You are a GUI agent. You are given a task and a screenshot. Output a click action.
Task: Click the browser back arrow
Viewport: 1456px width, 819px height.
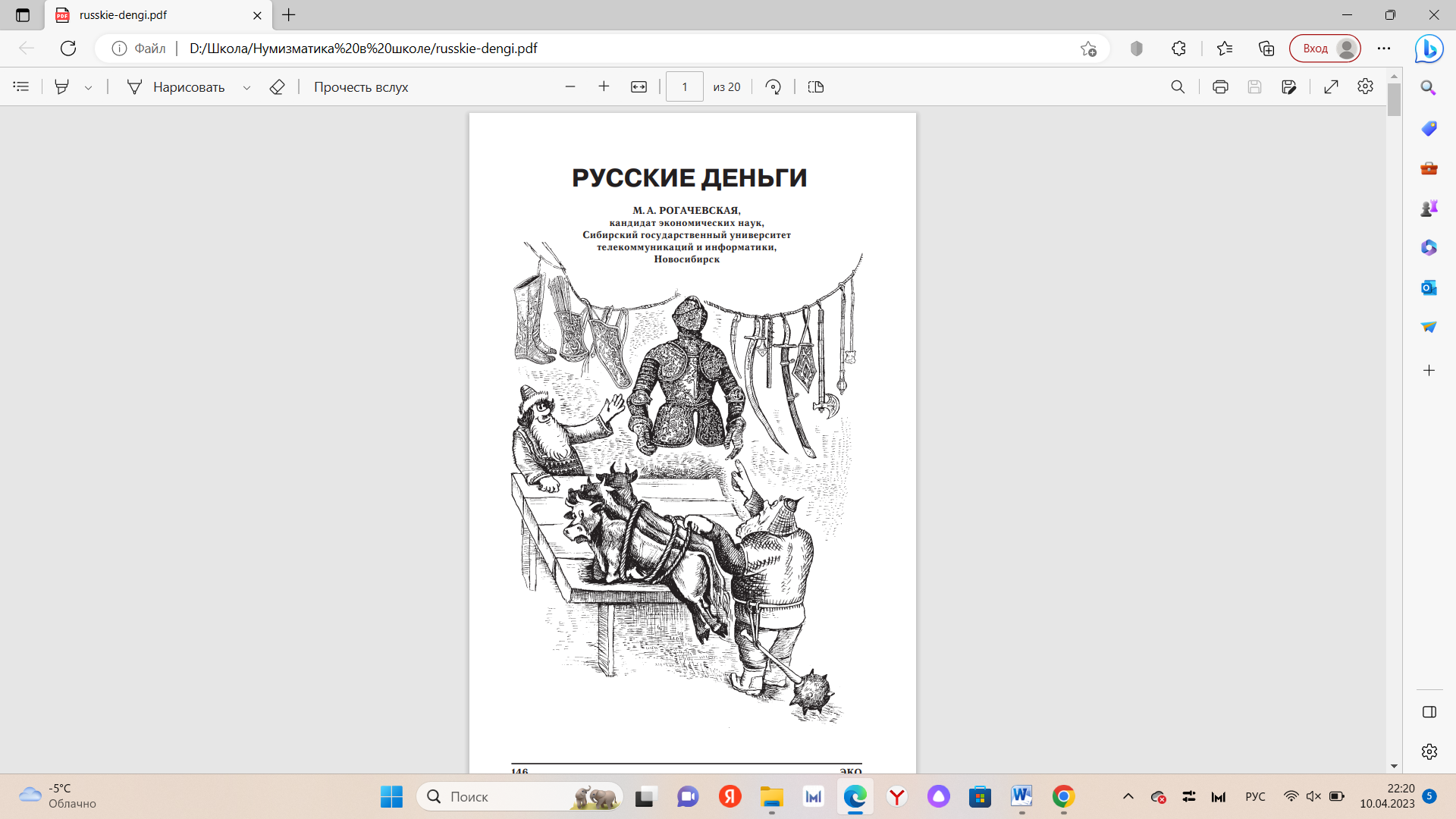(27, 49)
